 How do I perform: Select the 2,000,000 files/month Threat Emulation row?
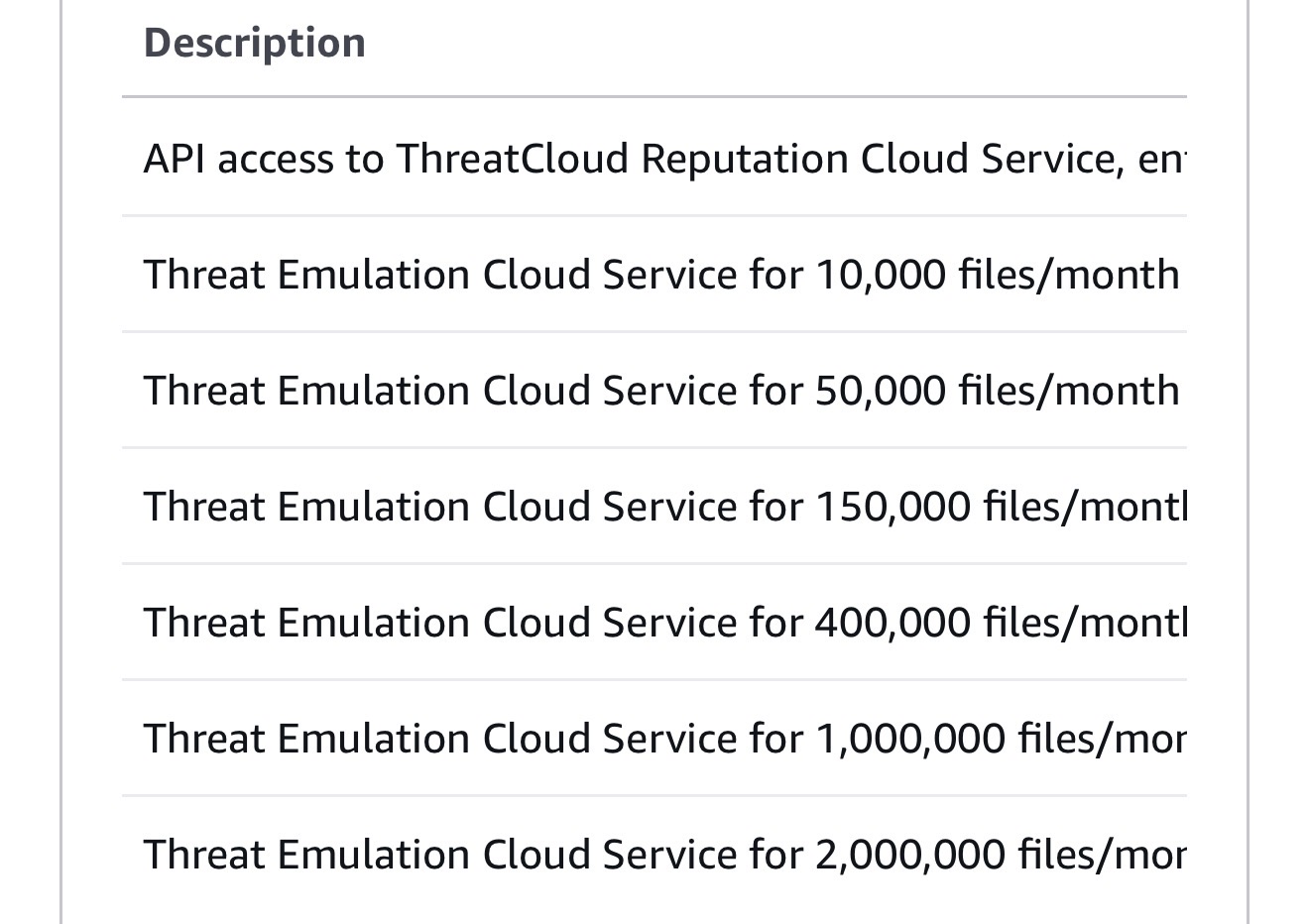point(654,855)
